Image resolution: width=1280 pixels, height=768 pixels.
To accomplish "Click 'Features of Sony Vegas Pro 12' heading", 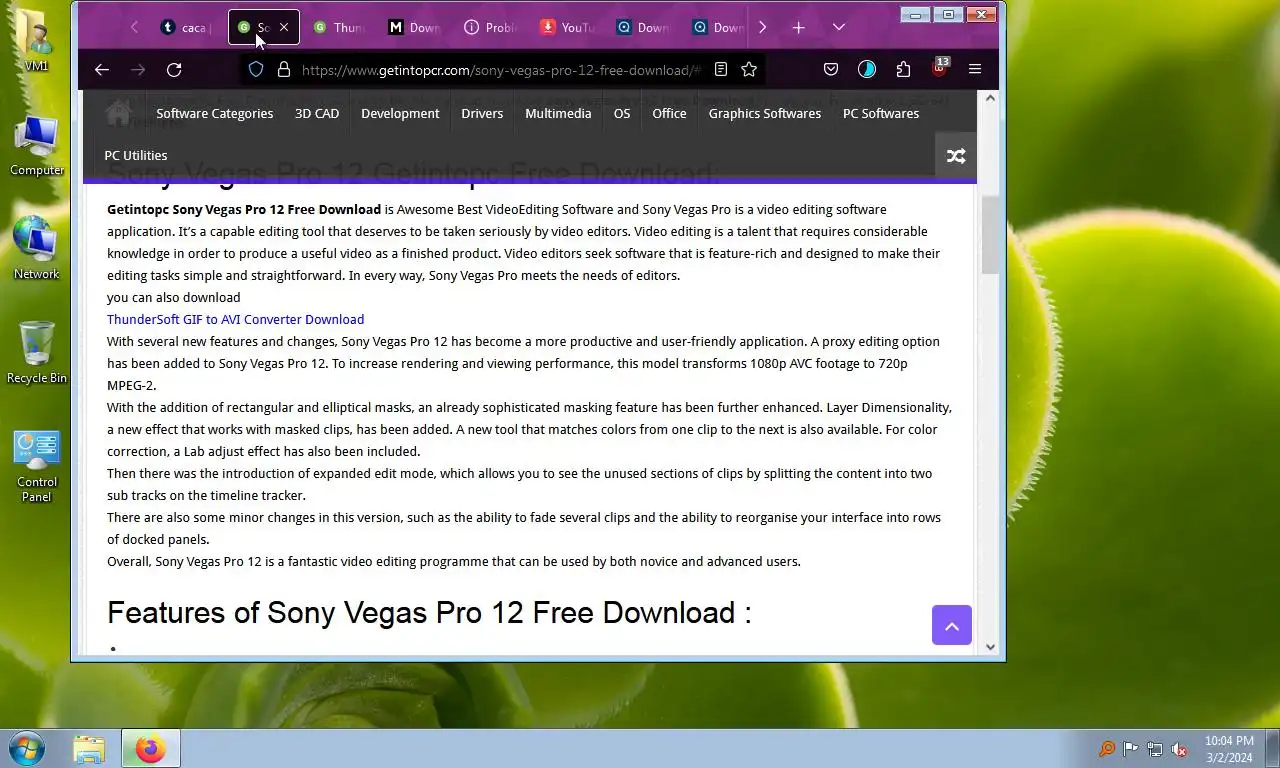I will pyautogui.click(x=429, y=612).
